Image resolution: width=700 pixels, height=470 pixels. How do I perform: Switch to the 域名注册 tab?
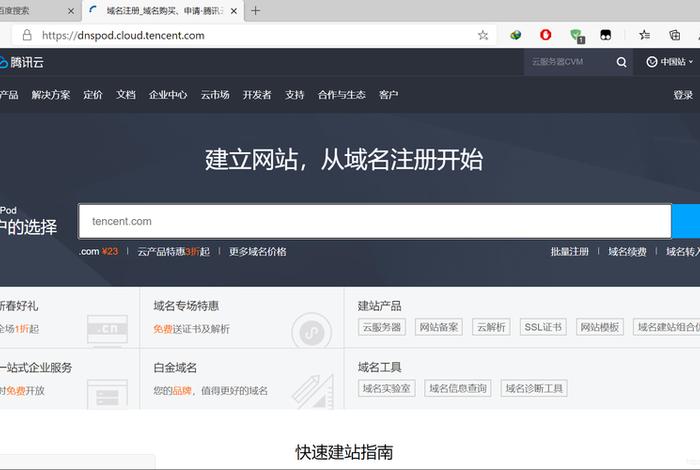point(163,11)
